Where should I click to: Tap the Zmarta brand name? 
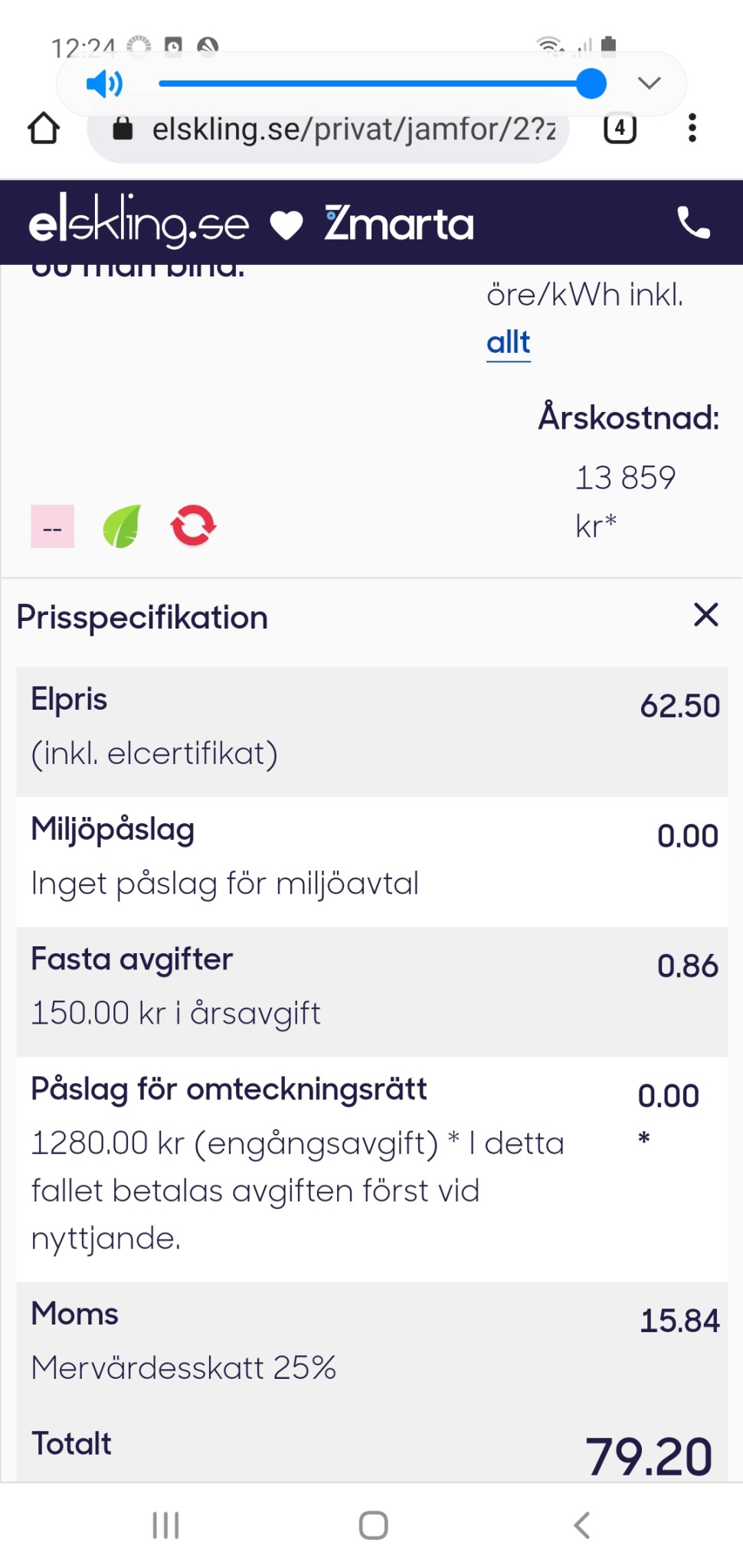coord(399,224)
